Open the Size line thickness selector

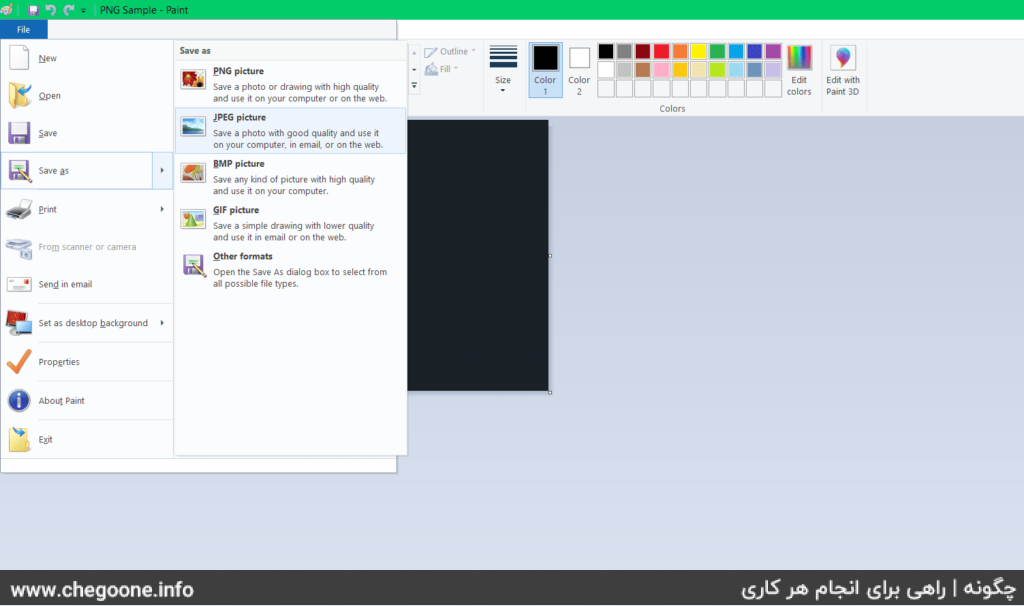pyautogui.click(x=503, y=69)
